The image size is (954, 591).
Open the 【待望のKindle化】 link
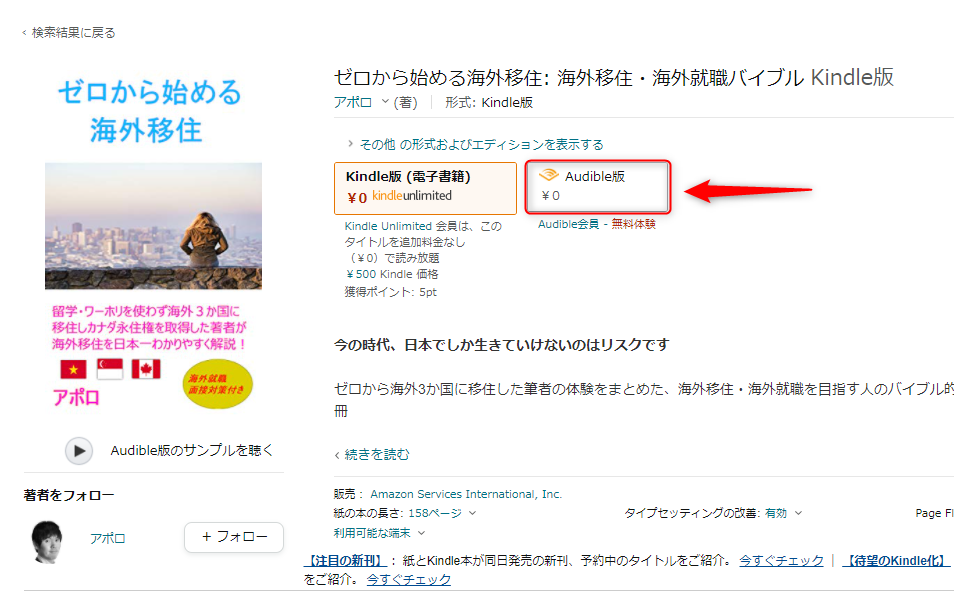pos(895,561)
